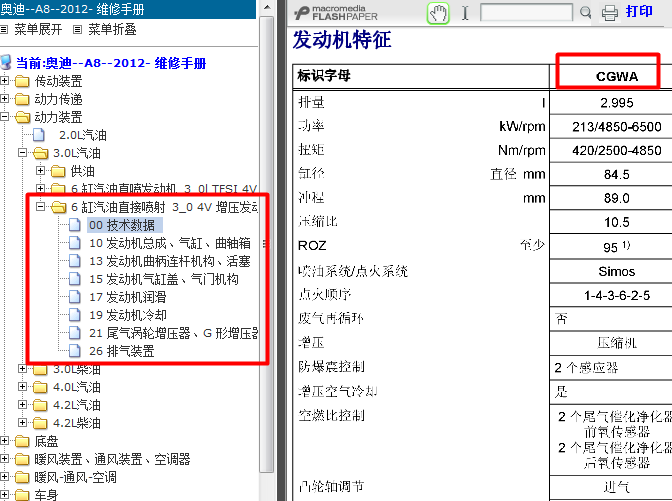The height and width of the screenshot is (501, 672).
Task: Select the 4.2L柴油 folder label
Action: click(77, 423)
